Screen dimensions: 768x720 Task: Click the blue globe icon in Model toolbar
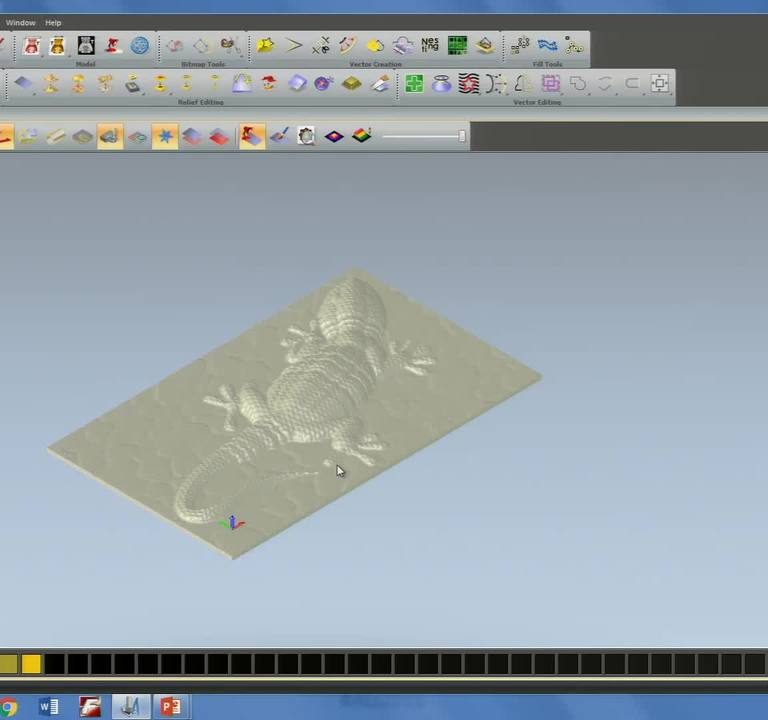(140, 45)
